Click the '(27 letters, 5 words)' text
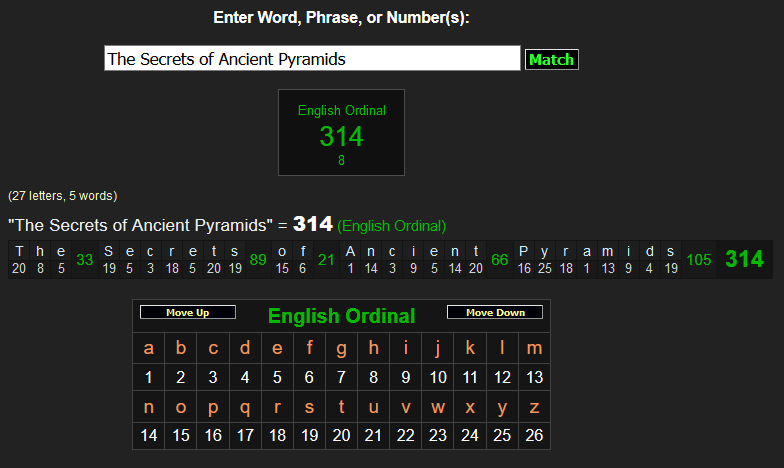The height and width of the screenshot is (468, 784). click(x=62, y=196)
